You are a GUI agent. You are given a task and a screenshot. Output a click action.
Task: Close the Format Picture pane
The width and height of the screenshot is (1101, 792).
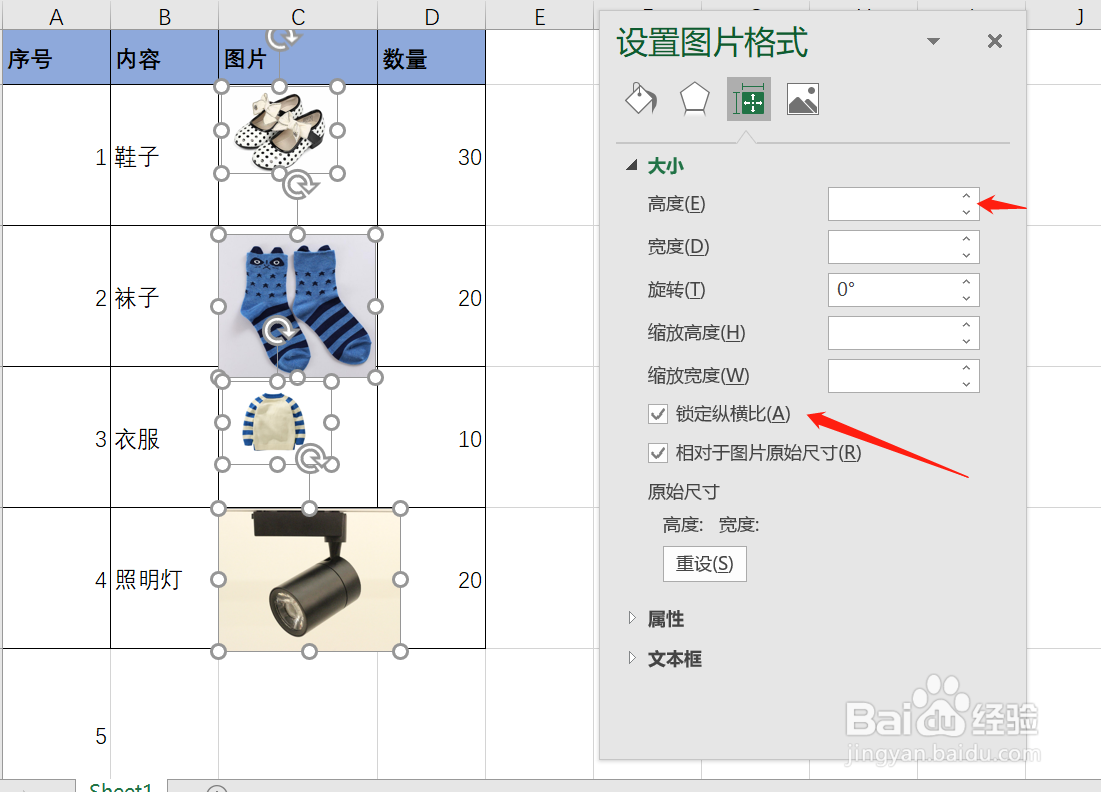[x=994, y=41]
